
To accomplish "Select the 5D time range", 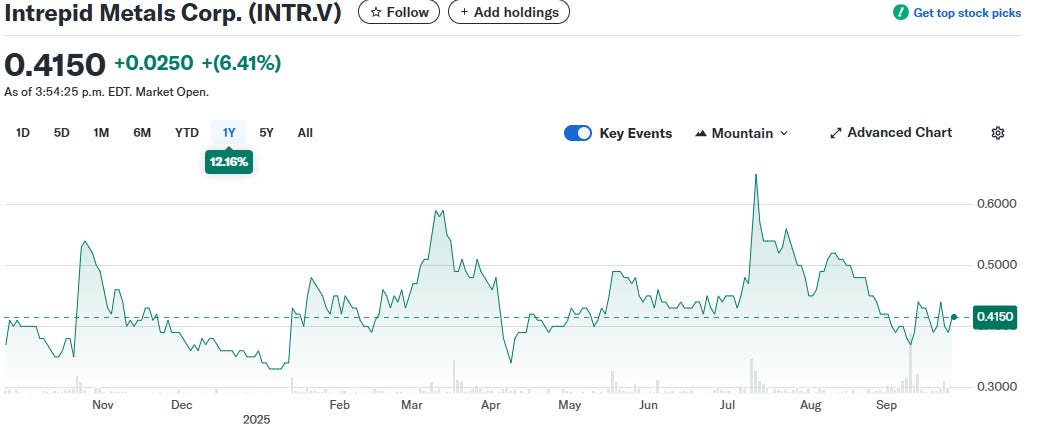I will click(62, 133).
